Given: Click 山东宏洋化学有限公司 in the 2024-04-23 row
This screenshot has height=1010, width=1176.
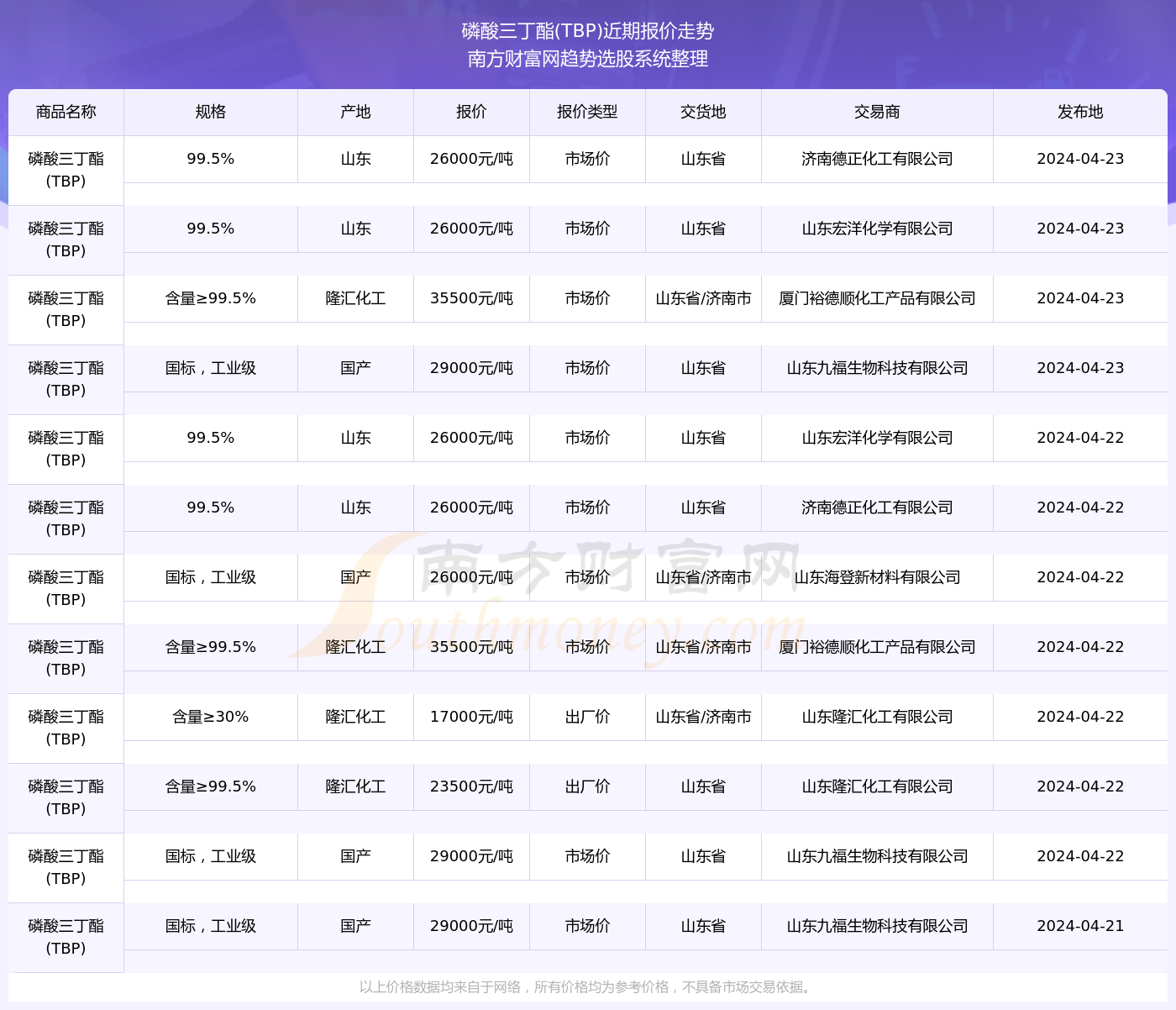Looking at the screenshot, I should 877,229.
